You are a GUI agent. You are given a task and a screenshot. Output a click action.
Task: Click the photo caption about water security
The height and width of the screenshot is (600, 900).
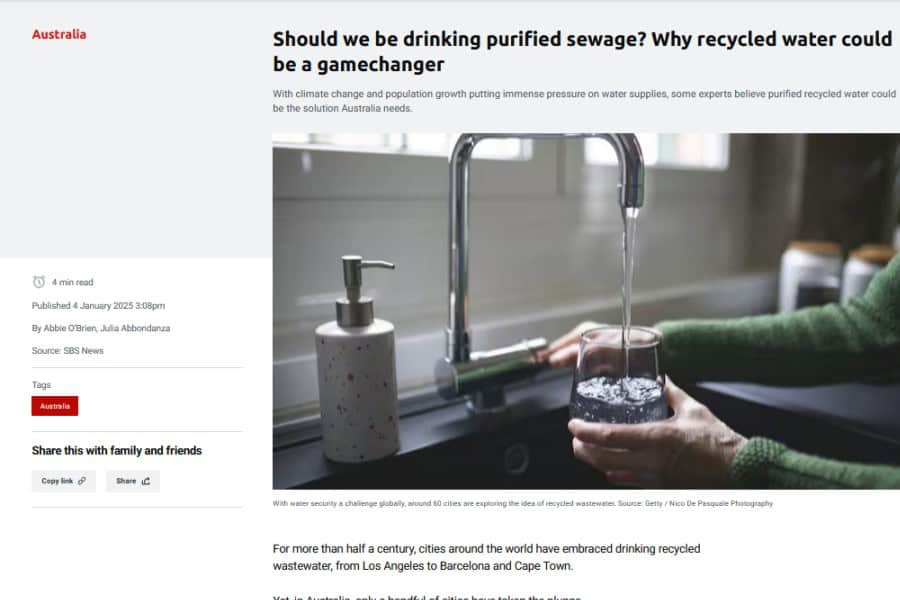point(522,503)
